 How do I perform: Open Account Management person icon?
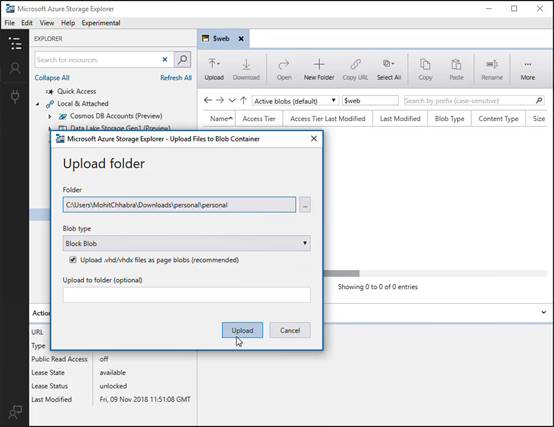pyautogui.click(x=15, y=68)
